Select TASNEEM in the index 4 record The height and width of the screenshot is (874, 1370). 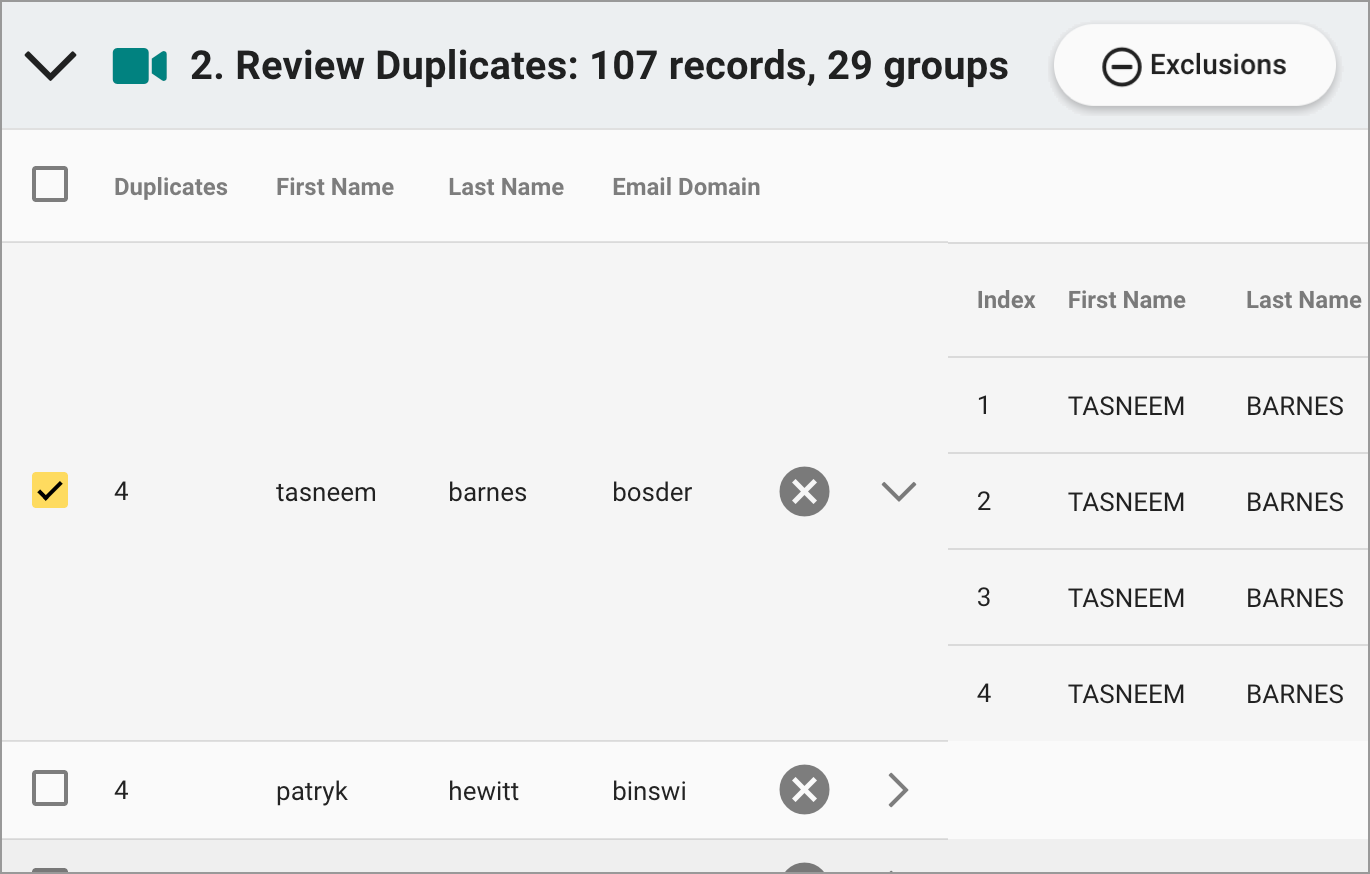[1126, 694]
